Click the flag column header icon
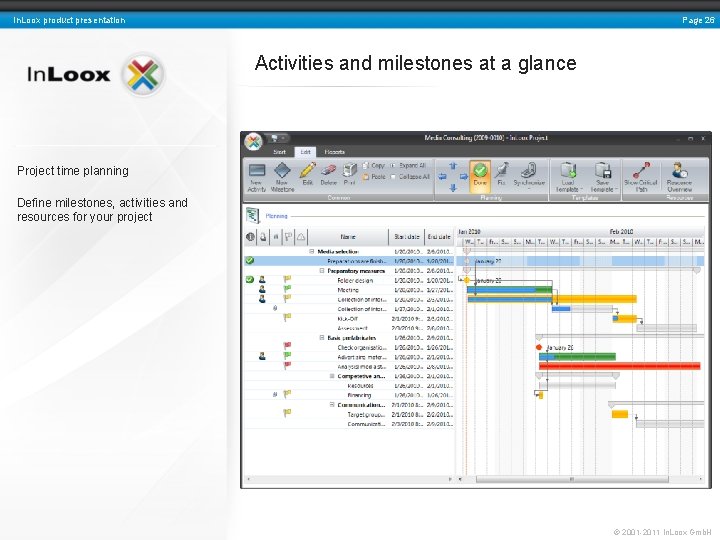Image resolution: width=720 pixels, height=540 pixels. [288, 237]
